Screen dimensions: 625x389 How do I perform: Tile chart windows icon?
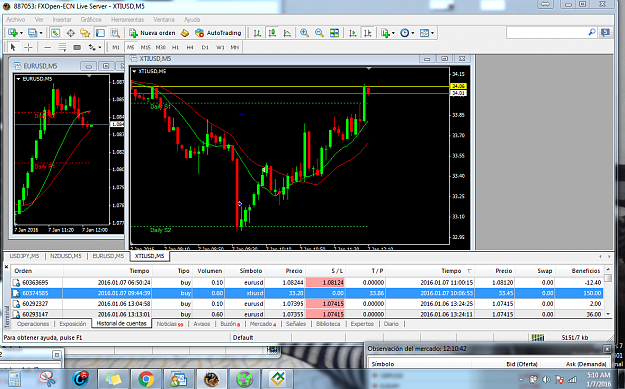(334, 33)
